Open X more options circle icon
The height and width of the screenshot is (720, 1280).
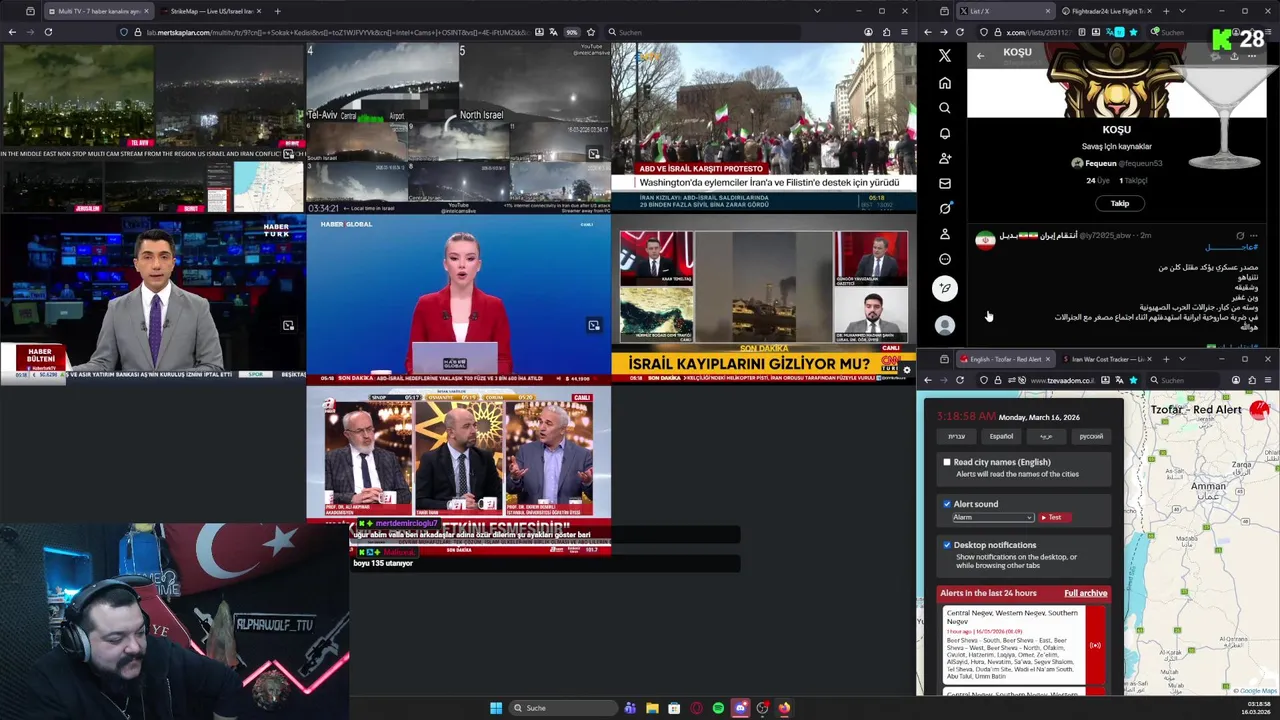coord(945,259)
